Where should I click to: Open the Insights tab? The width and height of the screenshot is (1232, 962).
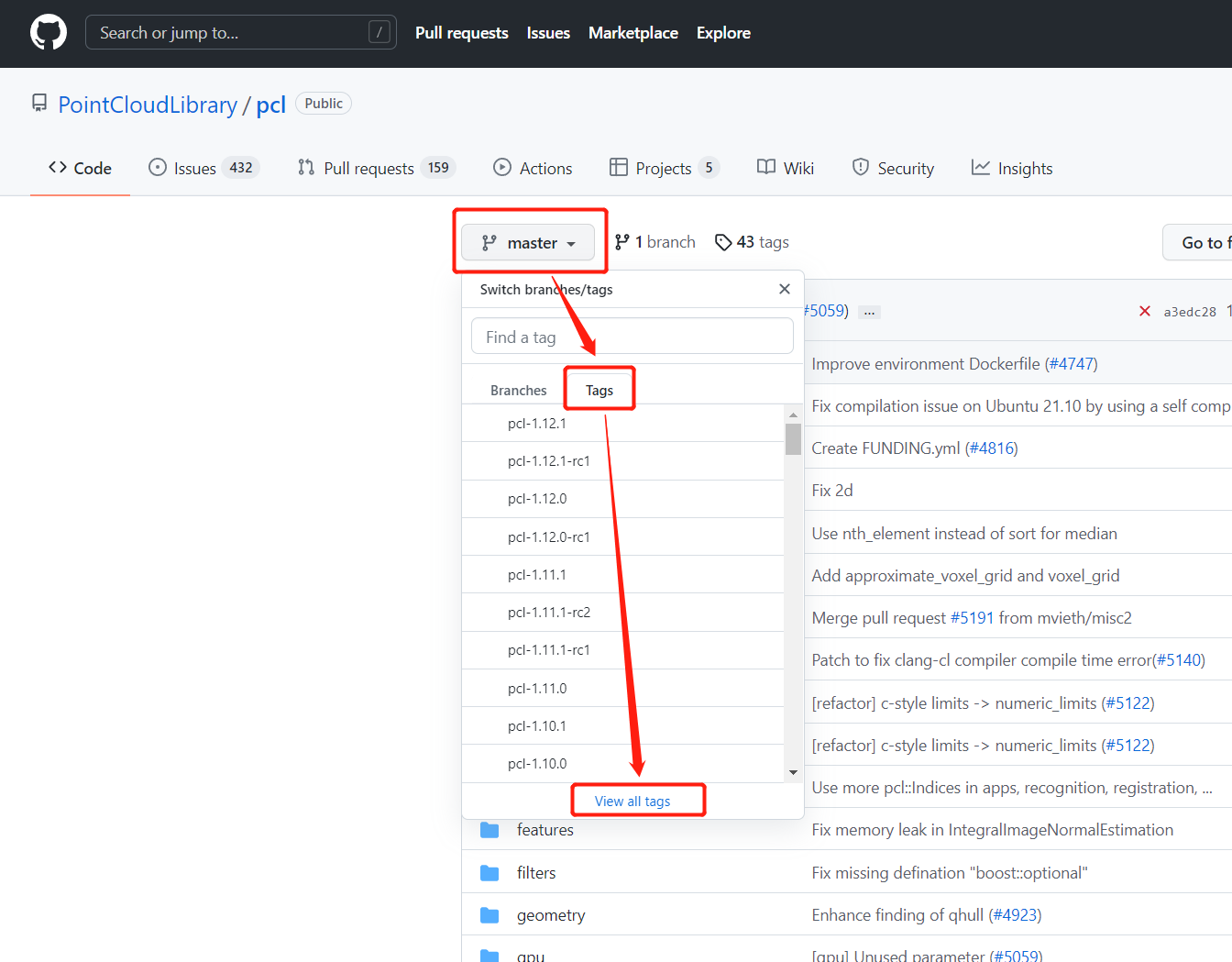[1012, 168]
